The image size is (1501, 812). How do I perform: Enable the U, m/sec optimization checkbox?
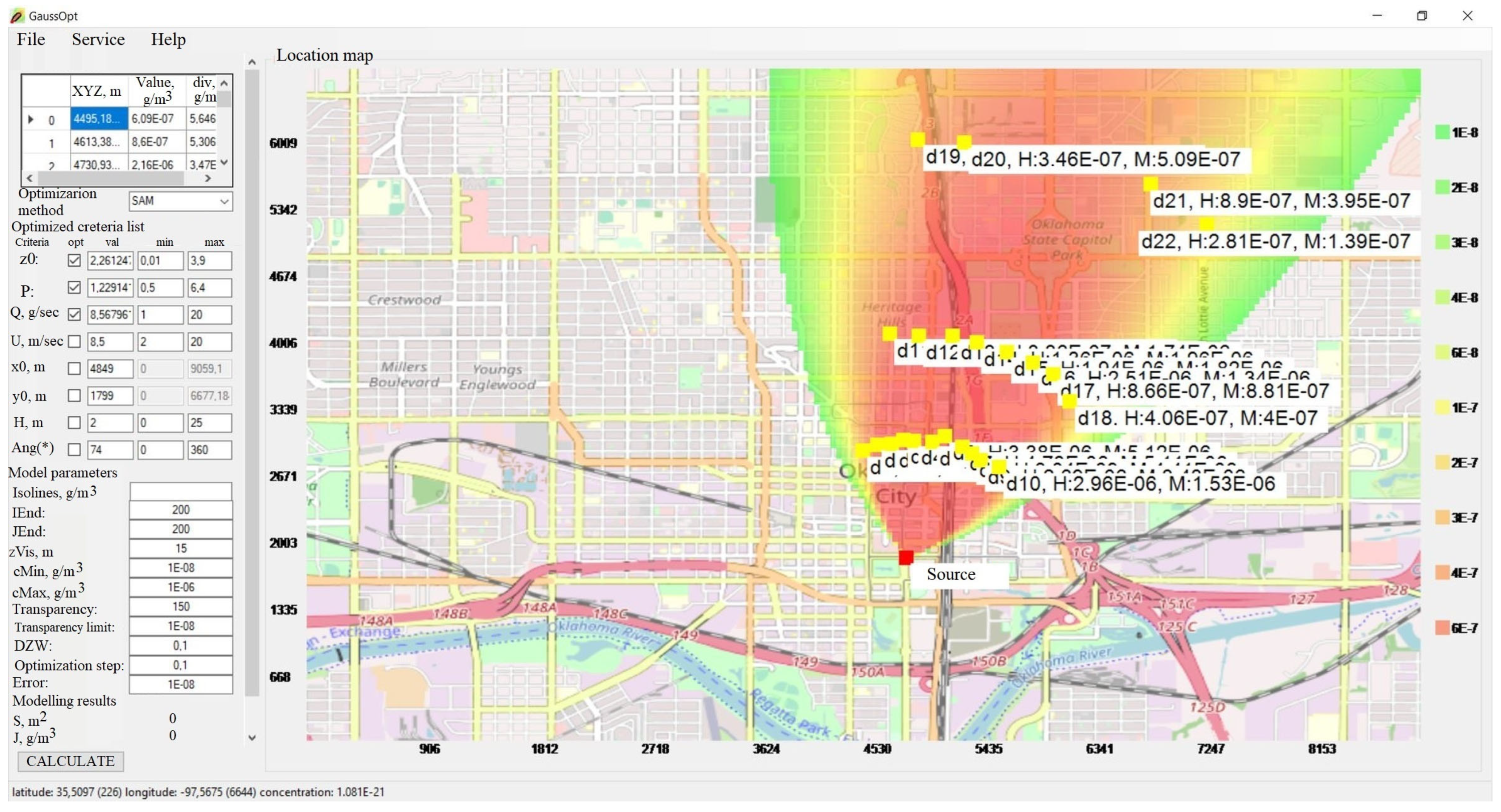tap(74, 341)
